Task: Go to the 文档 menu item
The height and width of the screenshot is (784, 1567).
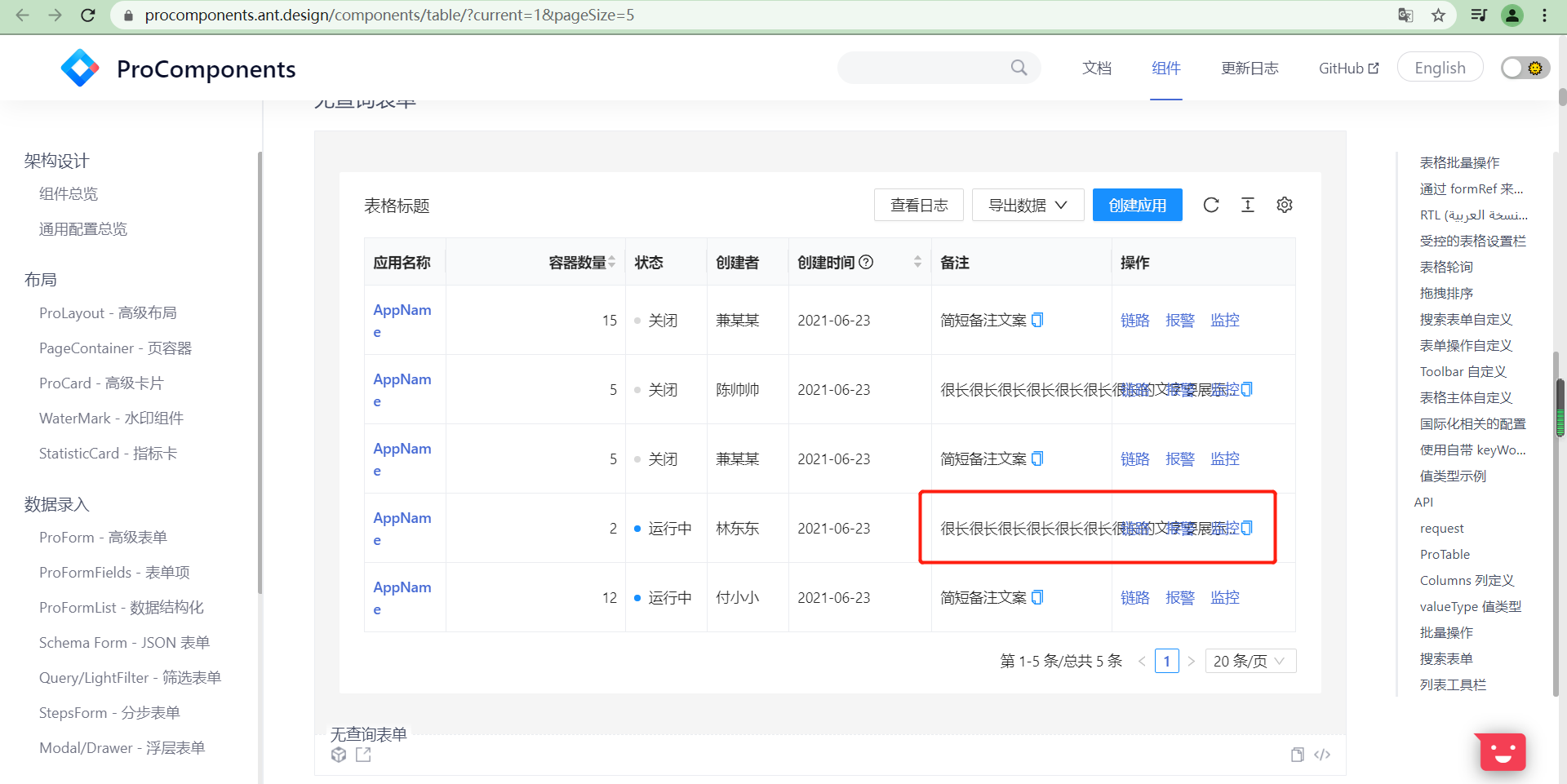Action: click(x=1096, y=68)
